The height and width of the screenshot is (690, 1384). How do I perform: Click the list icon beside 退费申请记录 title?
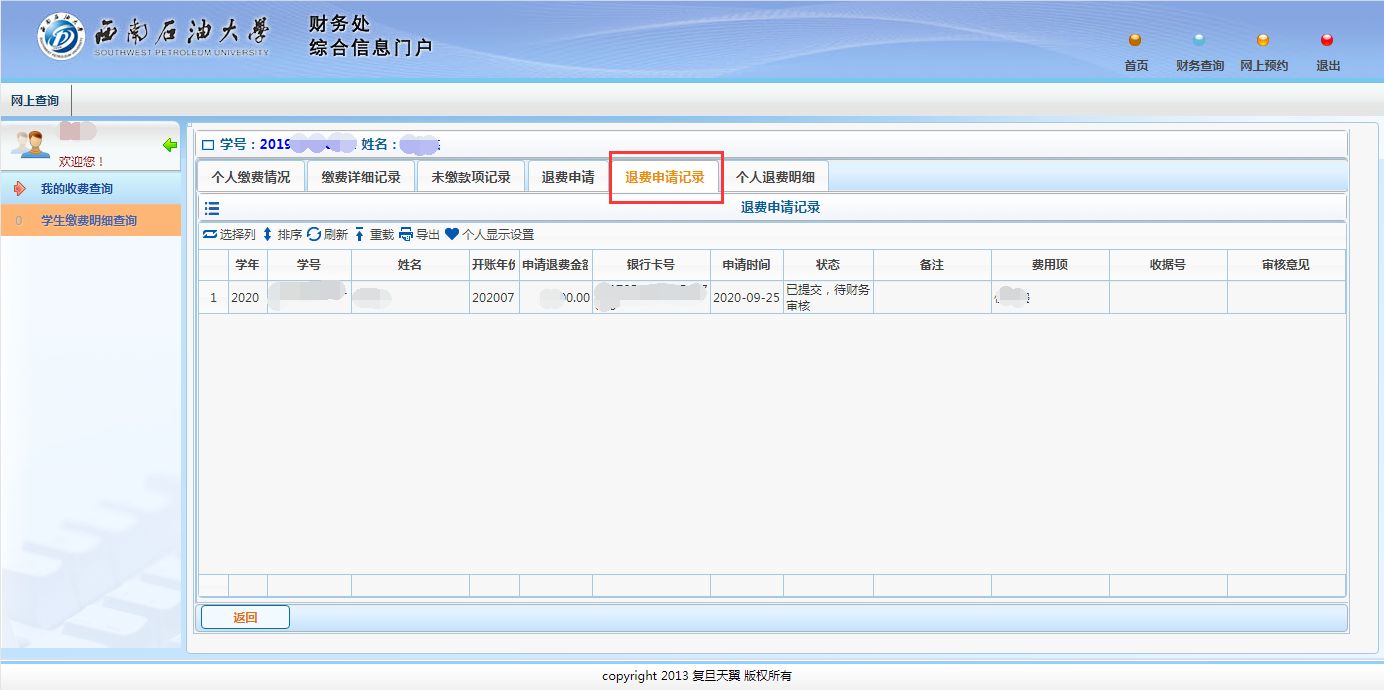coord(212,208)
